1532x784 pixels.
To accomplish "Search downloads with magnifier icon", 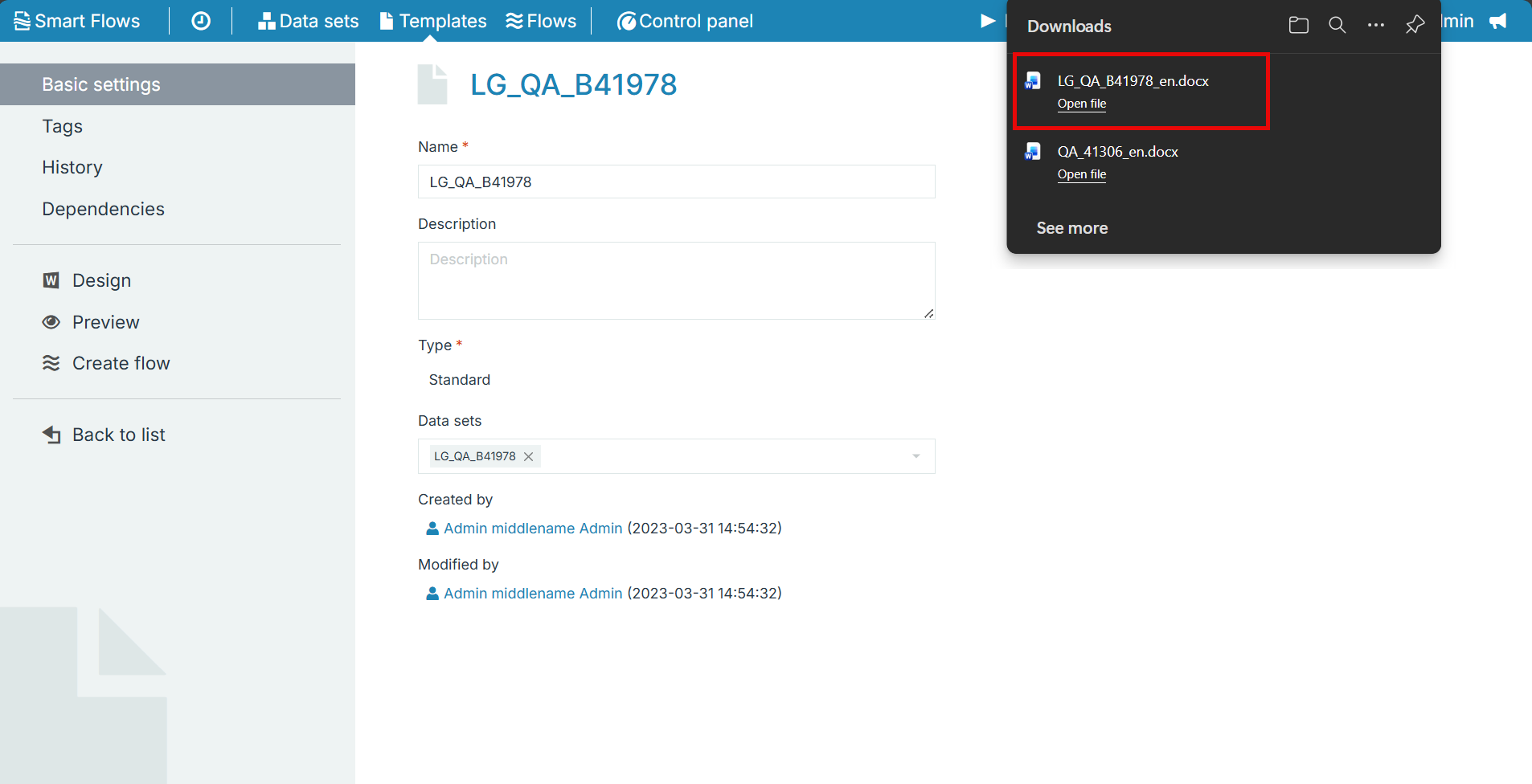I will pos(1337,26).
